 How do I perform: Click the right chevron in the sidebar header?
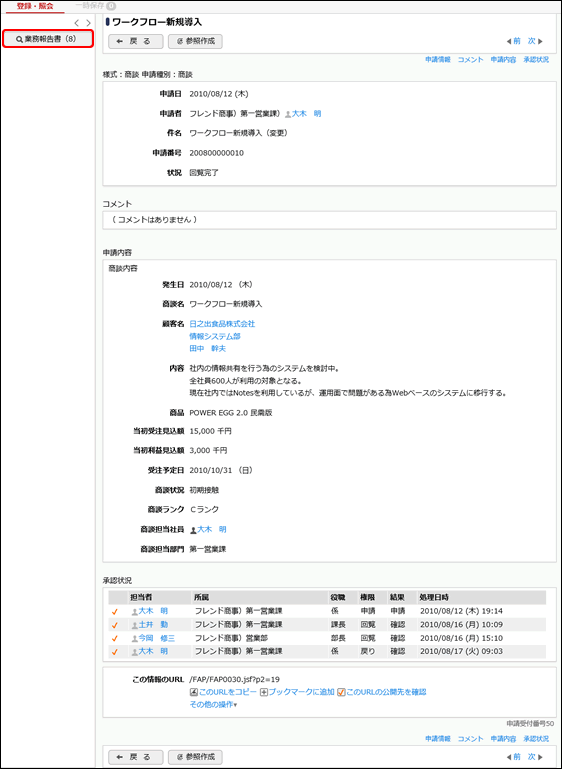(88, 23)
